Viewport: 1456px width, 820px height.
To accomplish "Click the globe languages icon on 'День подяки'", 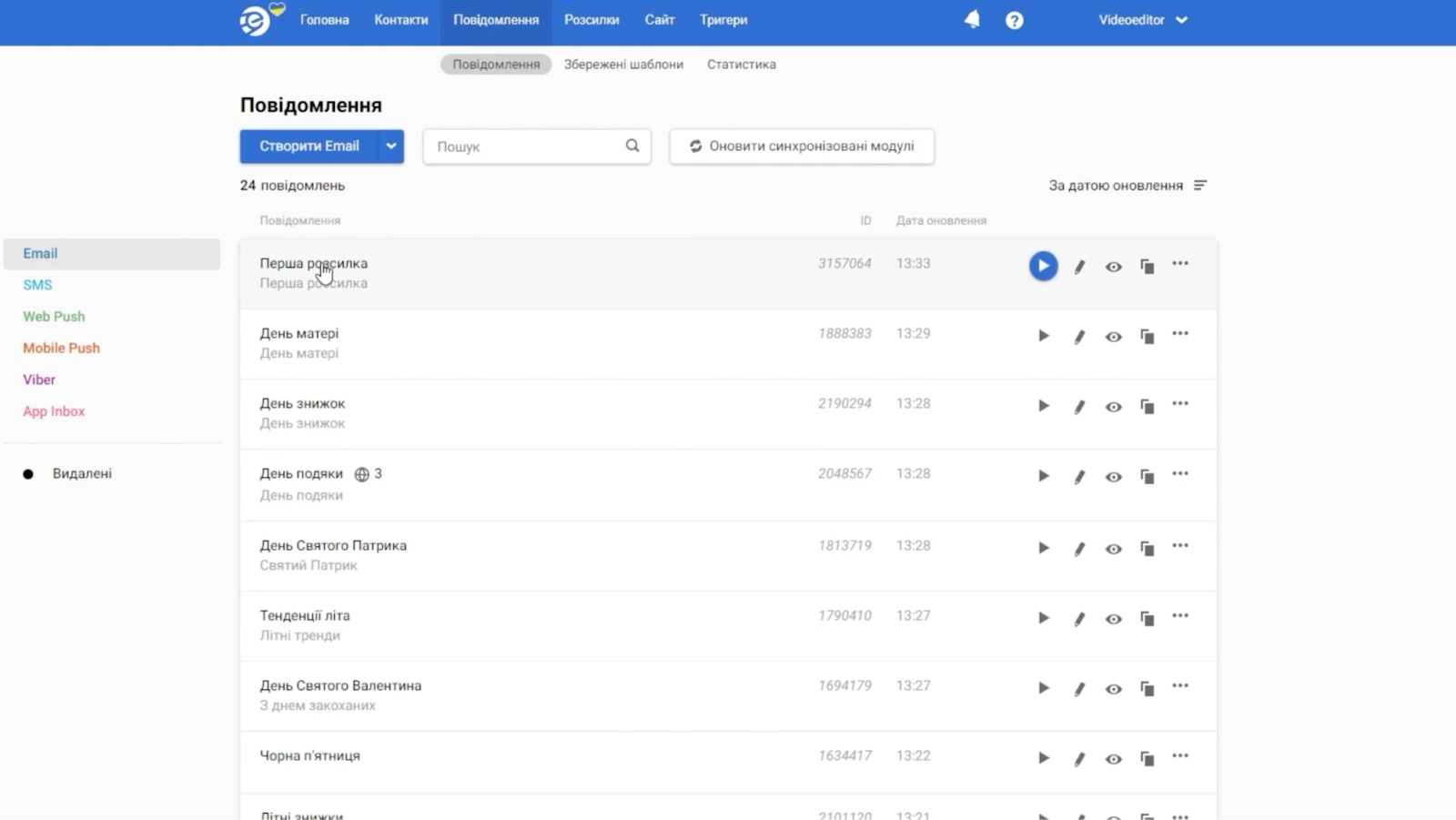I will click(x=361, y=474).
